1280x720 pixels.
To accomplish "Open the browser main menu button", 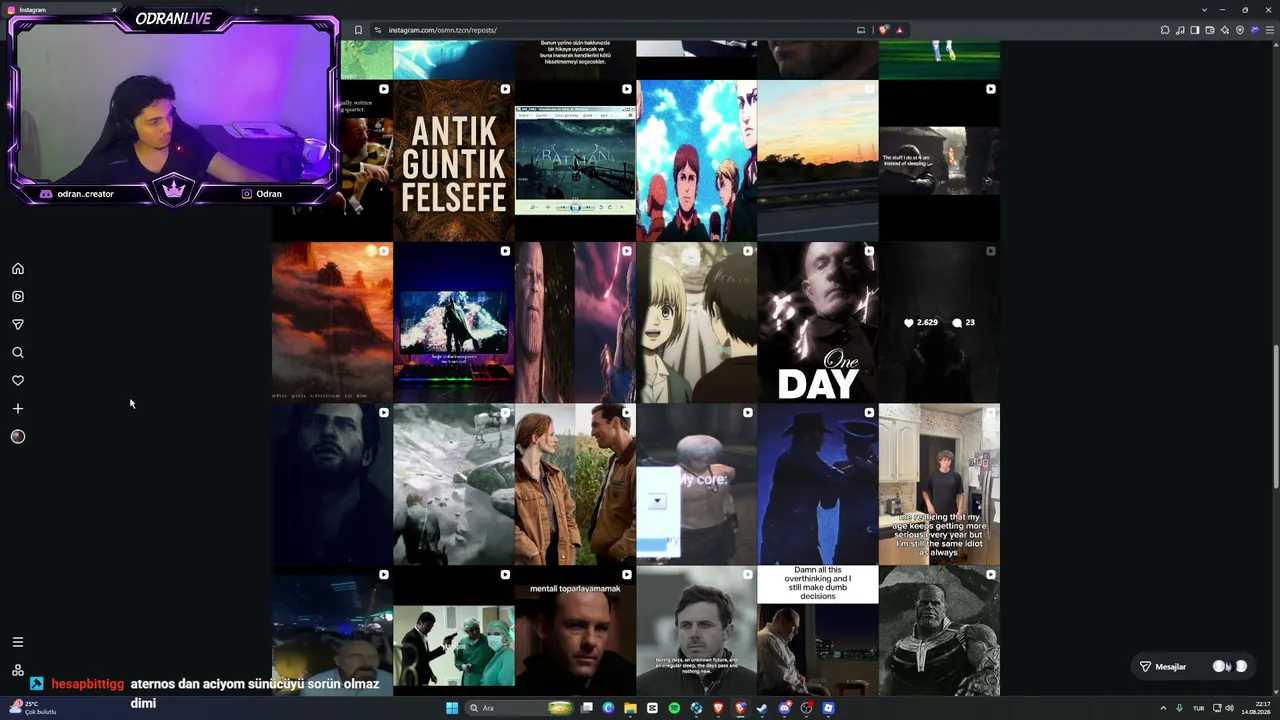I will 1271,30.
